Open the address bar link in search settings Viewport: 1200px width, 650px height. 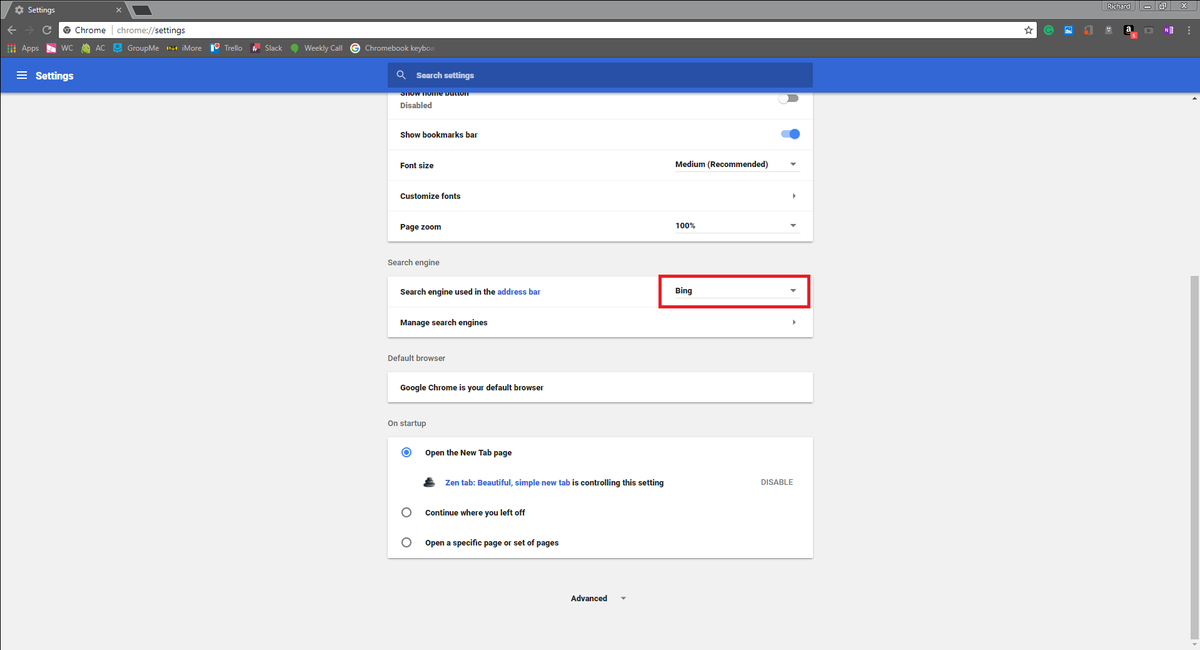(519, 291)
